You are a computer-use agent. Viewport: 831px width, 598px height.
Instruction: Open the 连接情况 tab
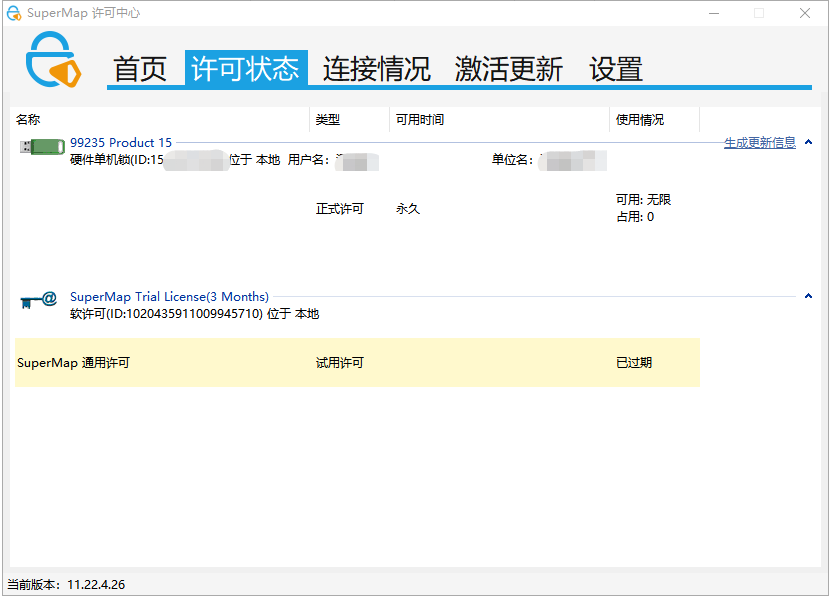click(x=376, y=69)
